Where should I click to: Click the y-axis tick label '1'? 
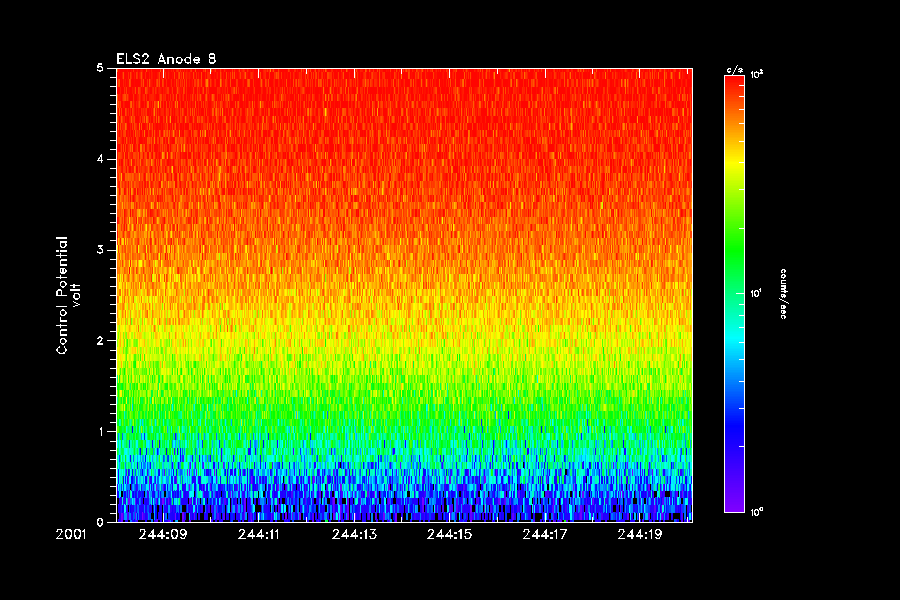[x=100, y=431]
